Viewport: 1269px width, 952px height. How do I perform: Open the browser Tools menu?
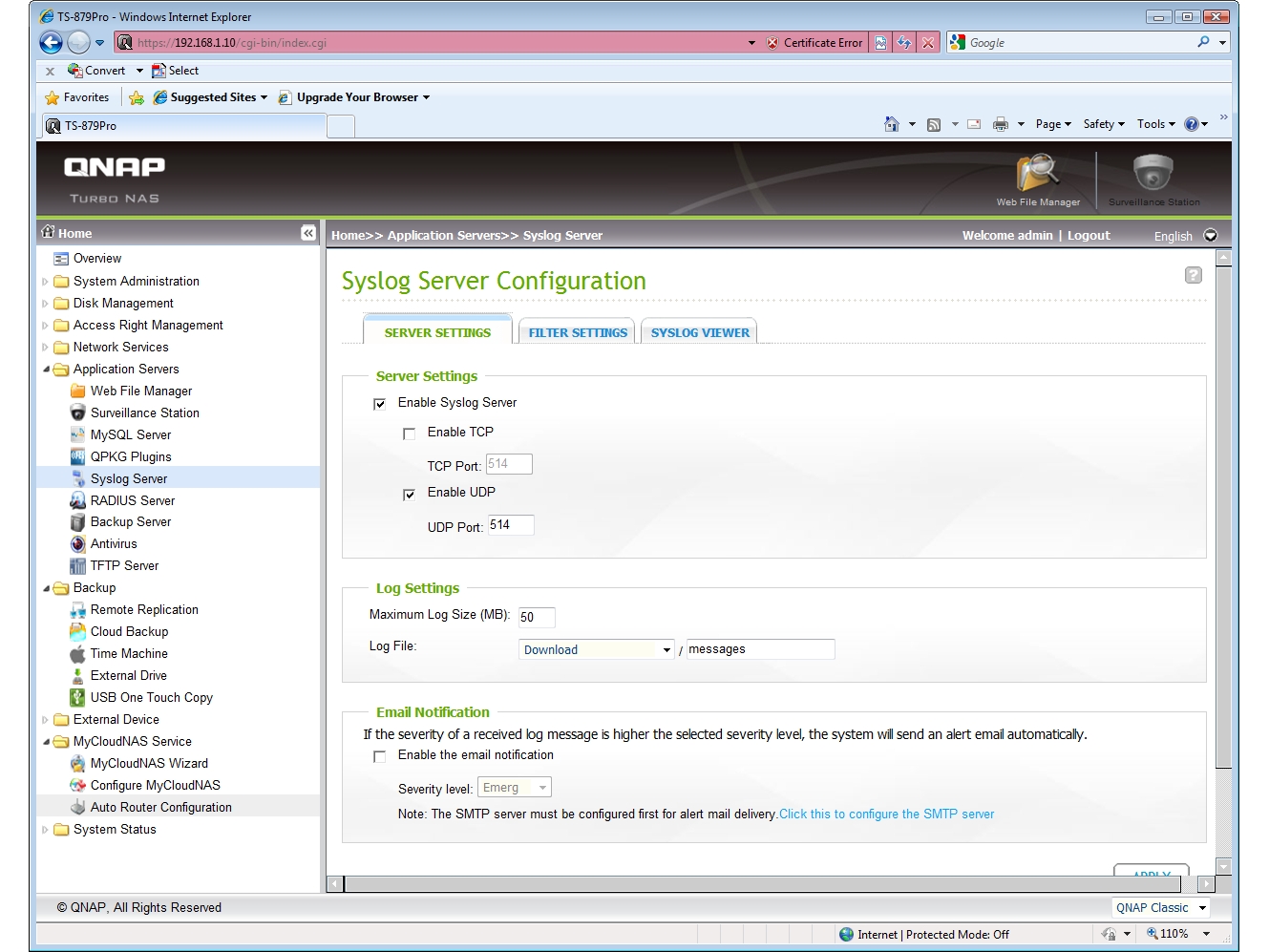click(x=1155, y=124)
